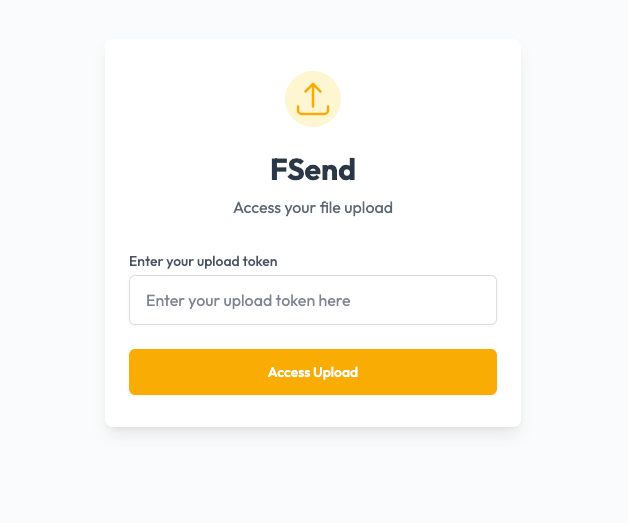Select the pale yellow circular logo badge

pos(313,99)
